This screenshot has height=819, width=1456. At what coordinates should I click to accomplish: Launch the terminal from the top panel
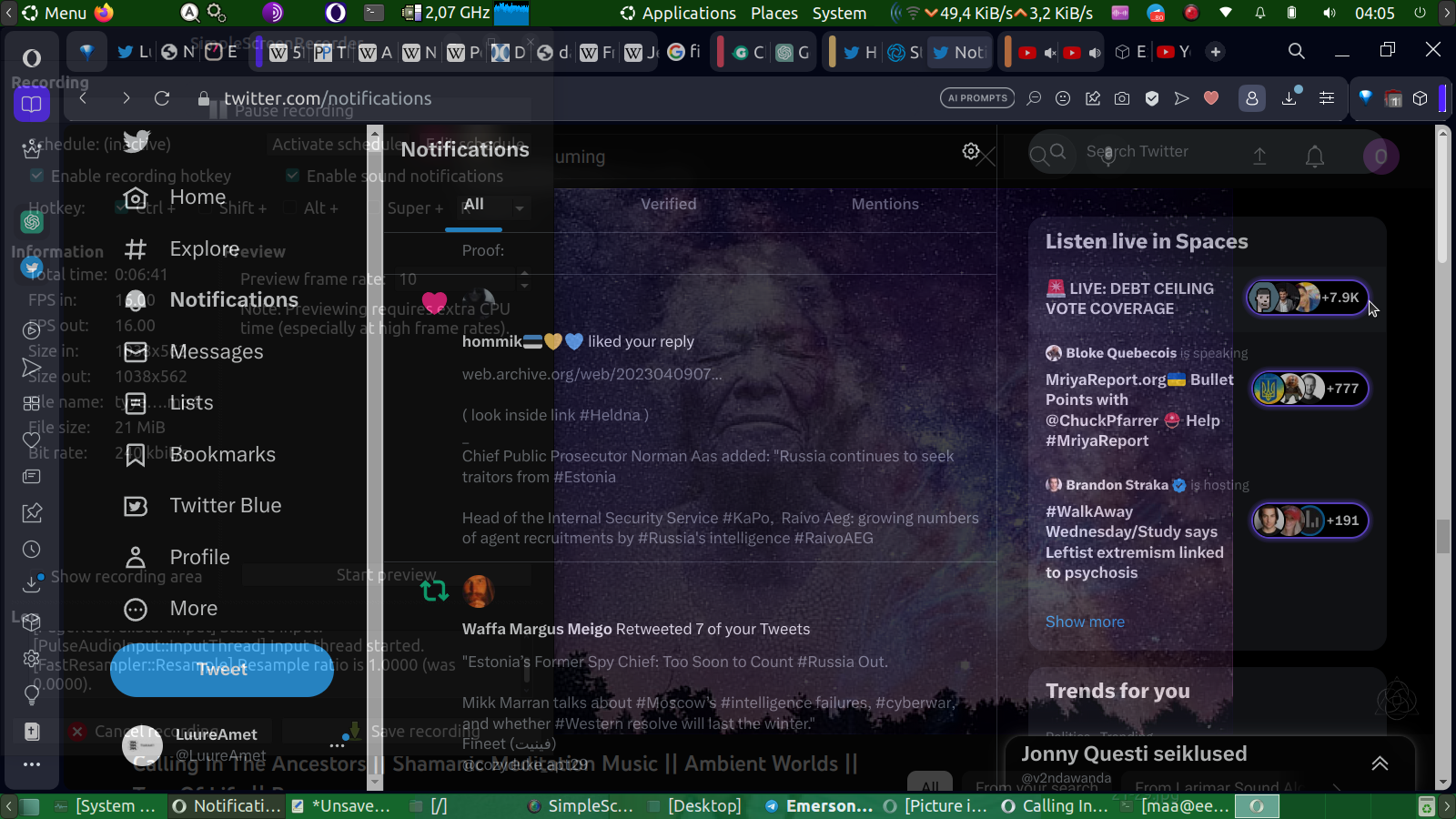(374, 13)
